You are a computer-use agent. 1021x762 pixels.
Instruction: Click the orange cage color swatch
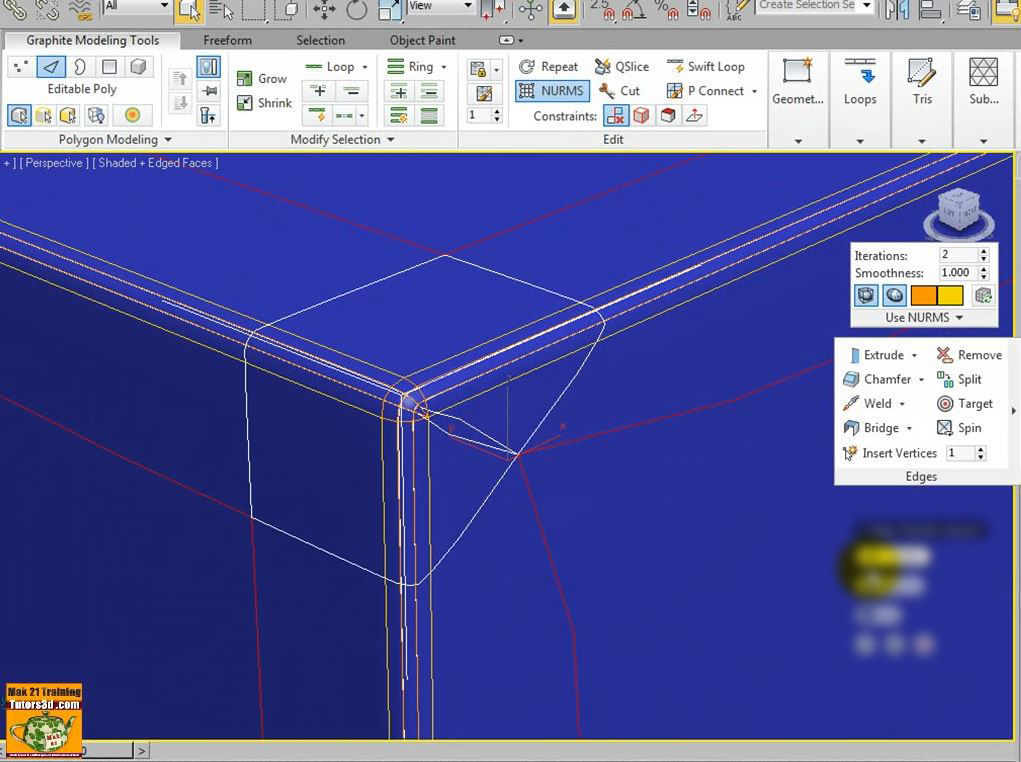click(x=923, y=295)
